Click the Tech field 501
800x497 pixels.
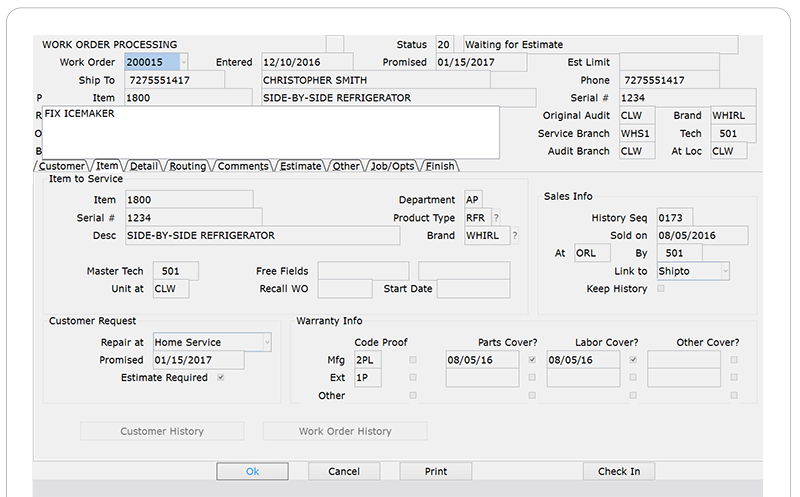733,134
